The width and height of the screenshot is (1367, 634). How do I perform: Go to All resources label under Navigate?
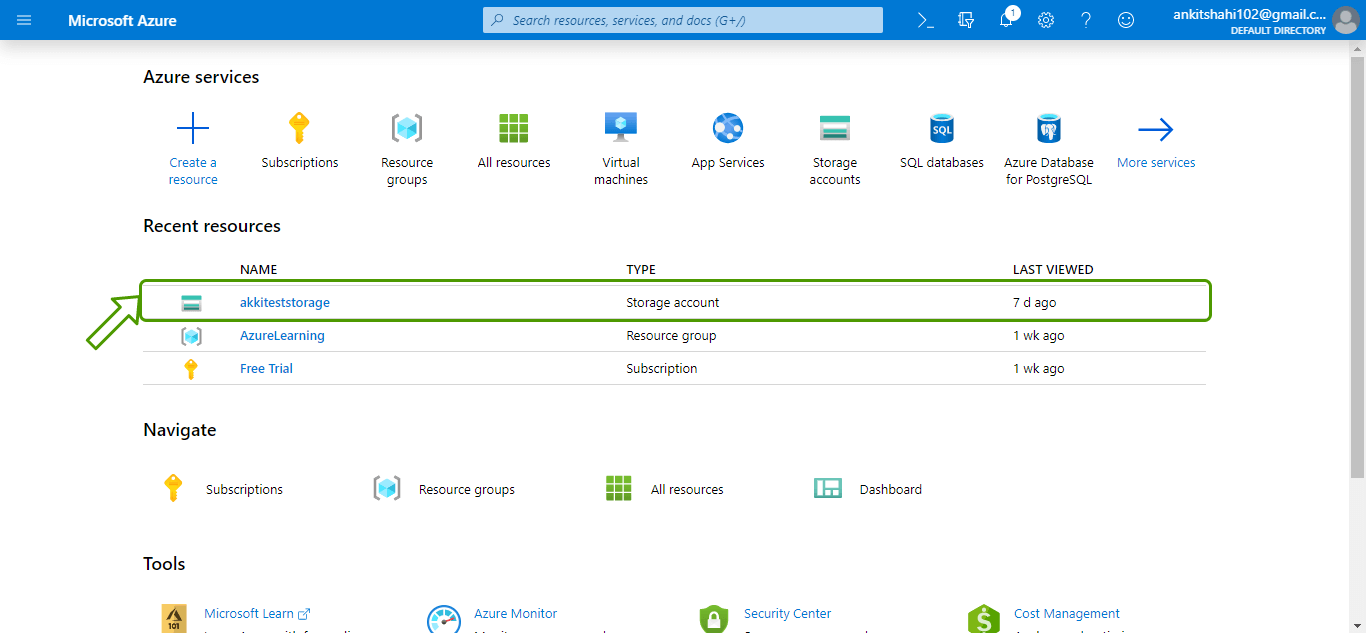(687, 489)
